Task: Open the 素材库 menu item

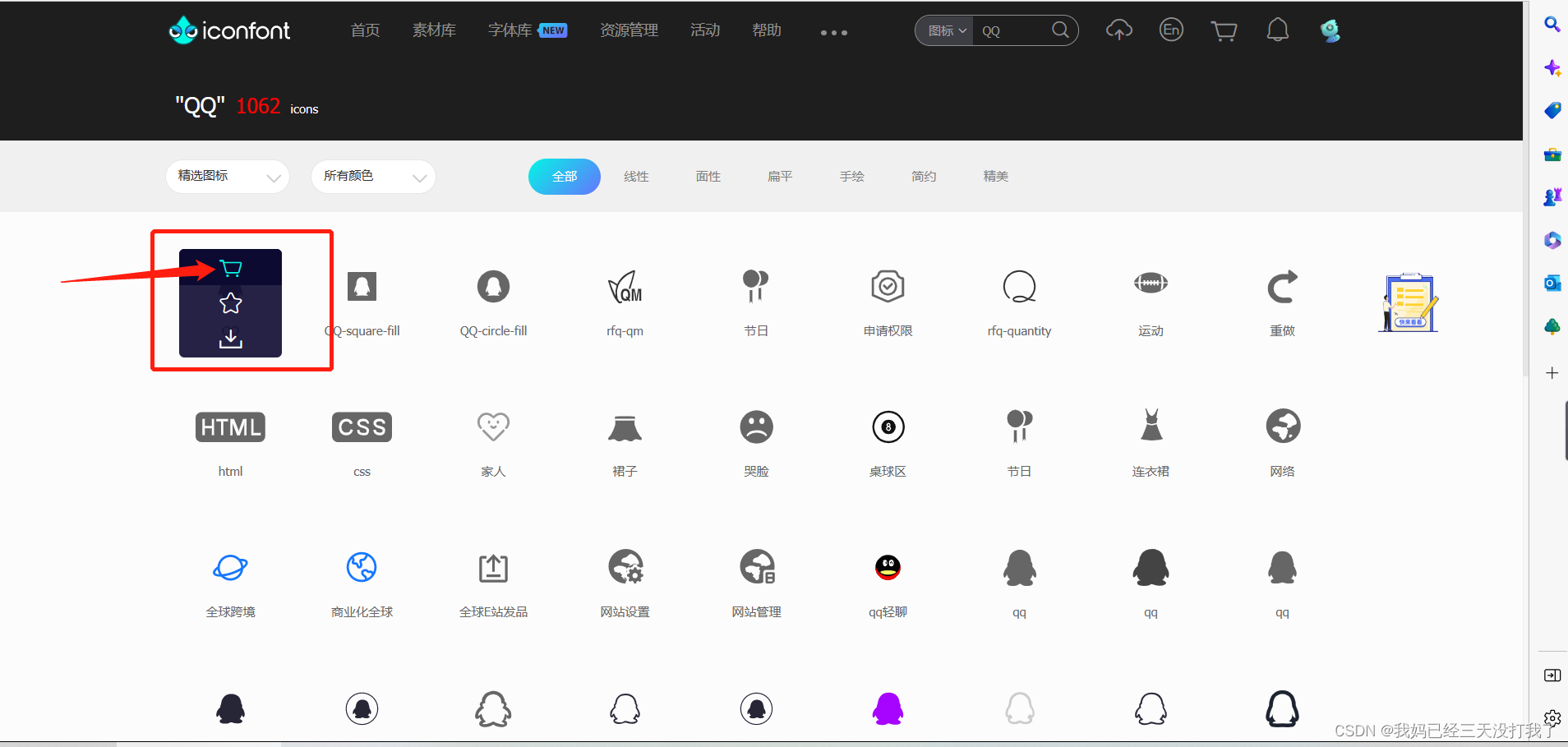Action: [x=434, y=30]
